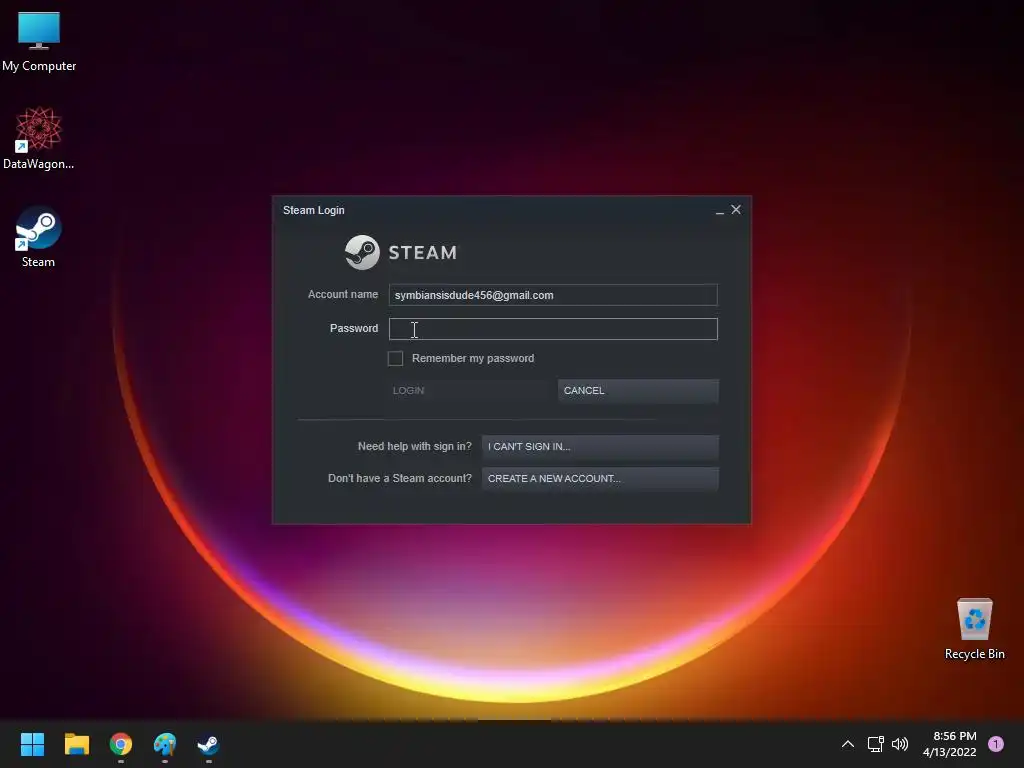
Task: Enable the Remember my password checkbox
Action: coord(395,359)
